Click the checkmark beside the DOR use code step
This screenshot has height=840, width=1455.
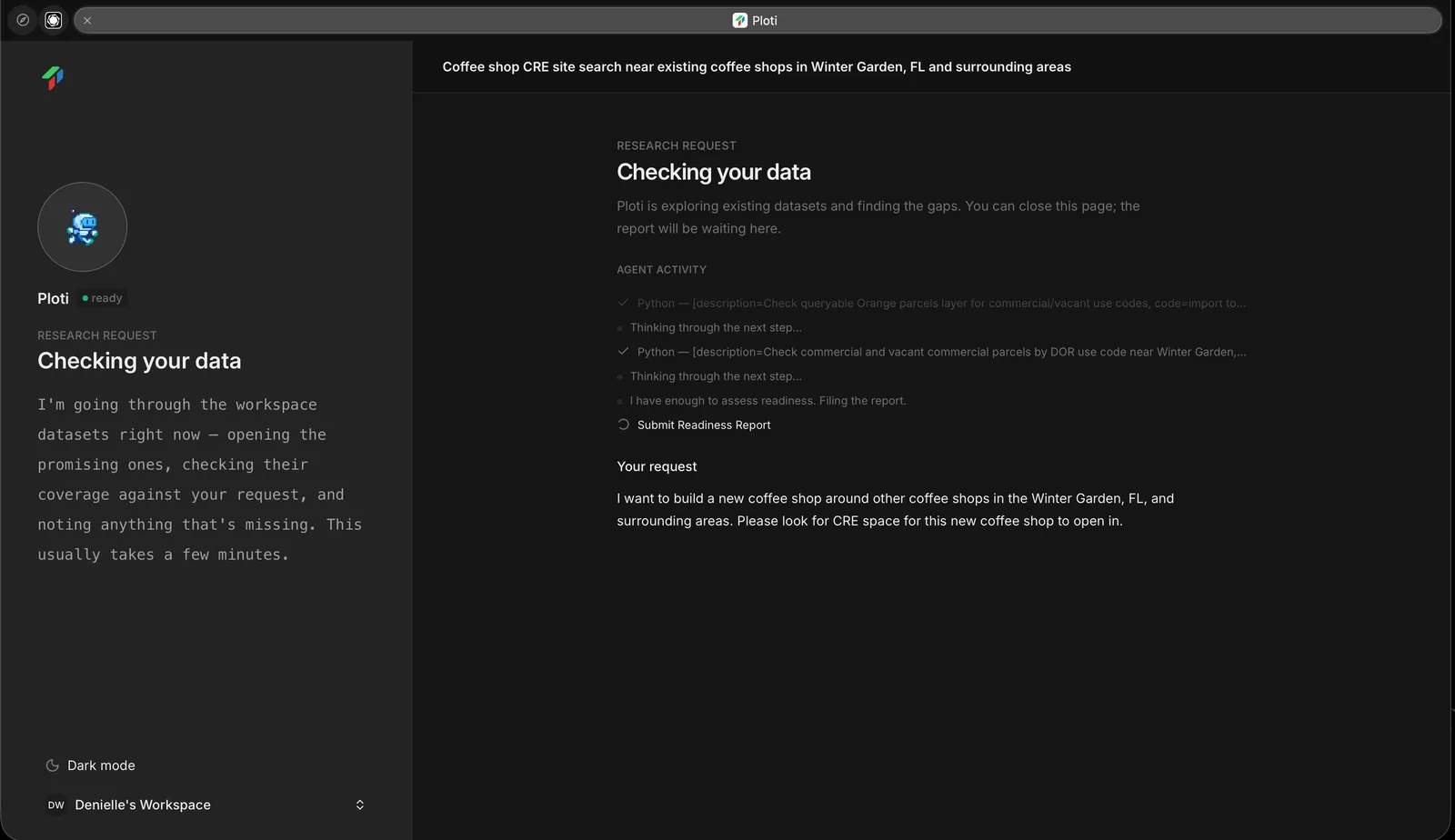(623, 352)
